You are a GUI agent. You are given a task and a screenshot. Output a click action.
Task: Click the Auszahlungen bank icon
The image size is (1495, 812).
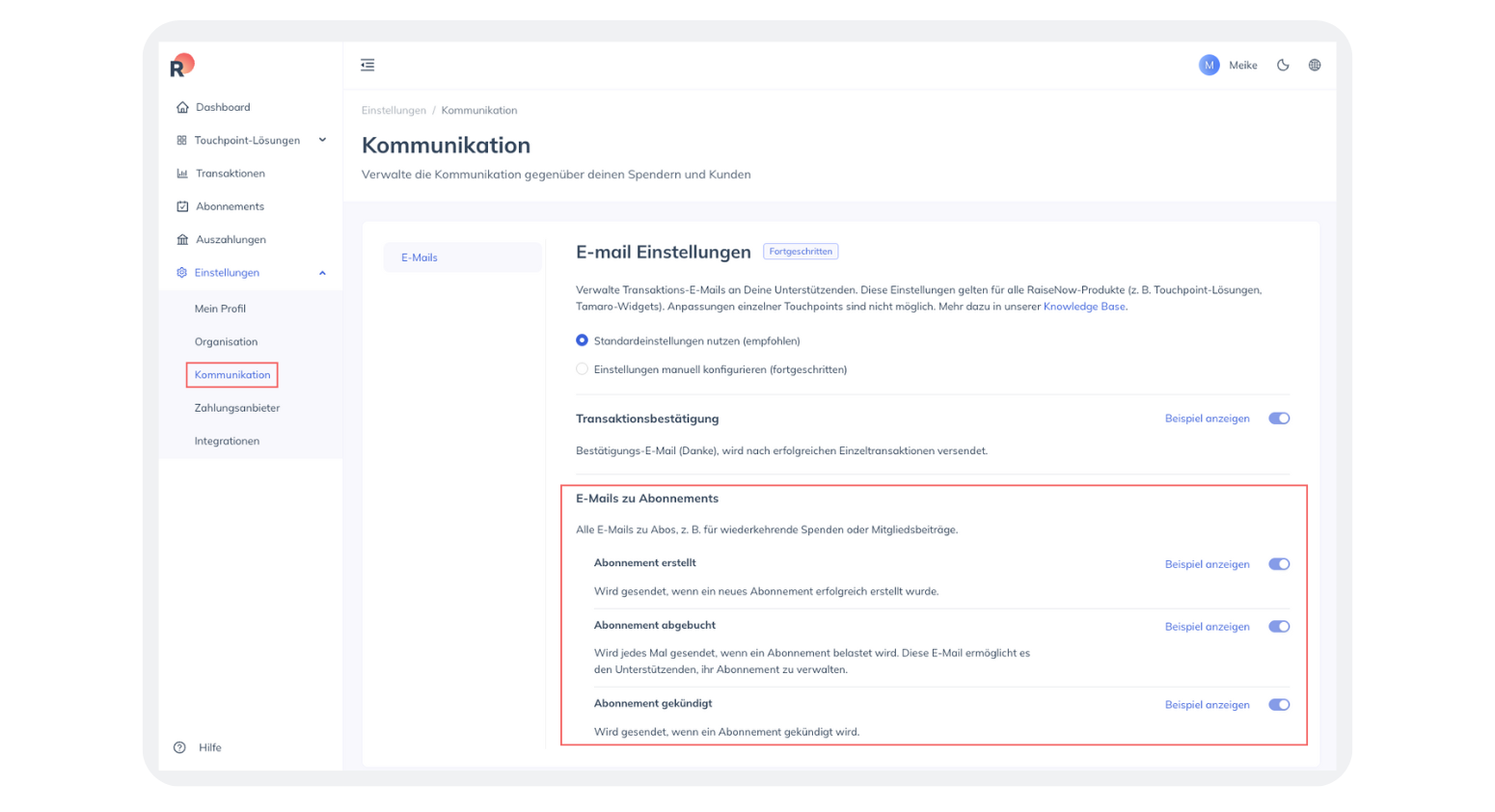coord(182,239)
